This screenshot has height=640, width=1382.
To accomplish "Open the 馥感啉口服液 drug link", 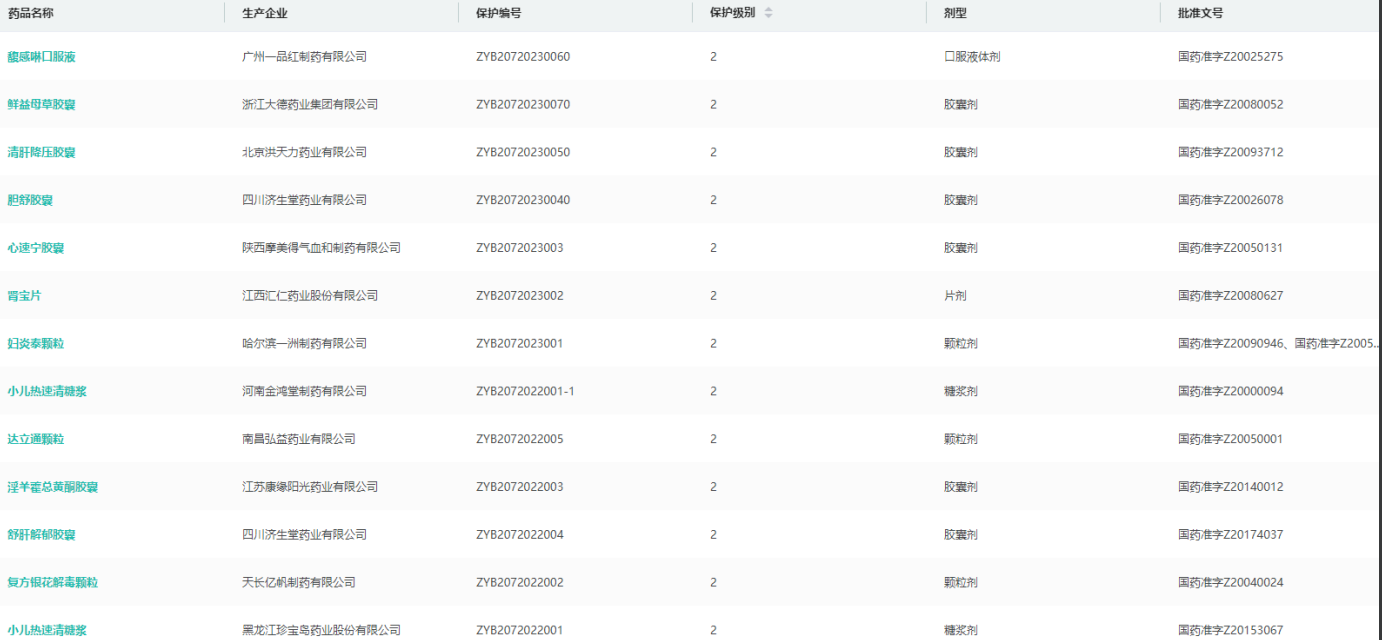I will coord(41,57).
